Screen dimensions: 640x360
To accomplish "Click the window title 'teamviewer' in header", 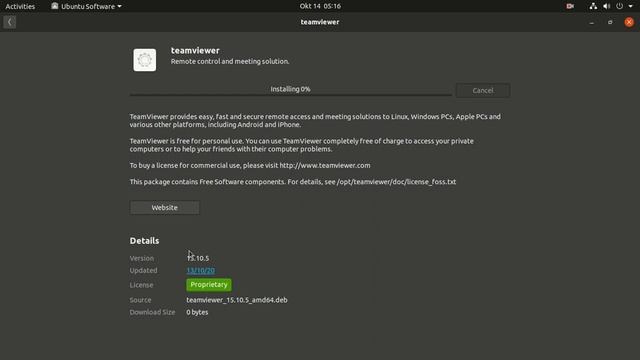I will click(x=320, y=22).
